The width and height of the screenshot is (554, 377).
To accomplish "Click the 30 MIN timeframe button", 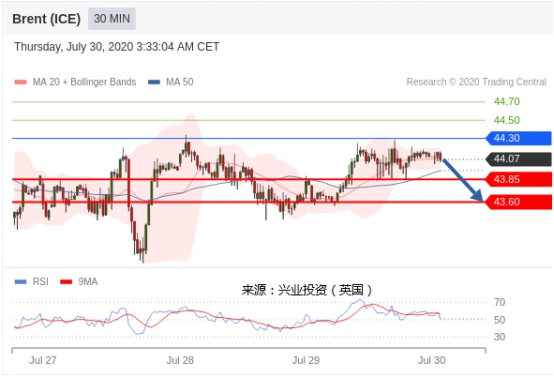I will pyautogui.click(x=112, y=18).
